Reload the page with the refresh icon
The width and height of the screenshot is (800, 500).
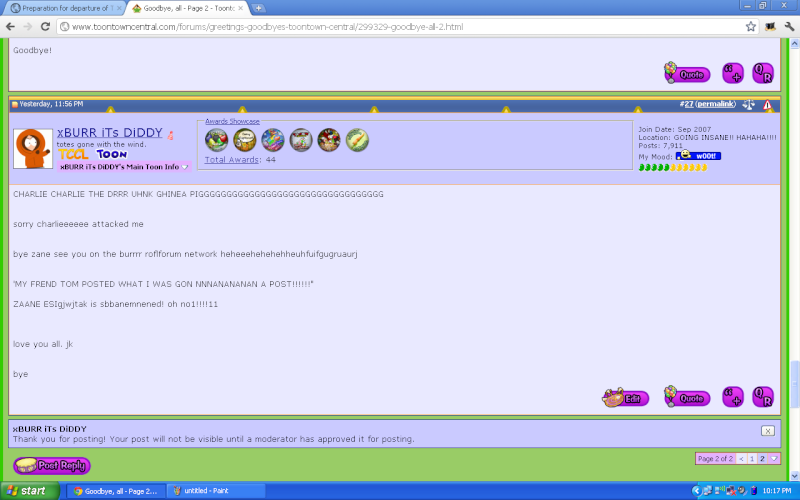click(45, 27)
